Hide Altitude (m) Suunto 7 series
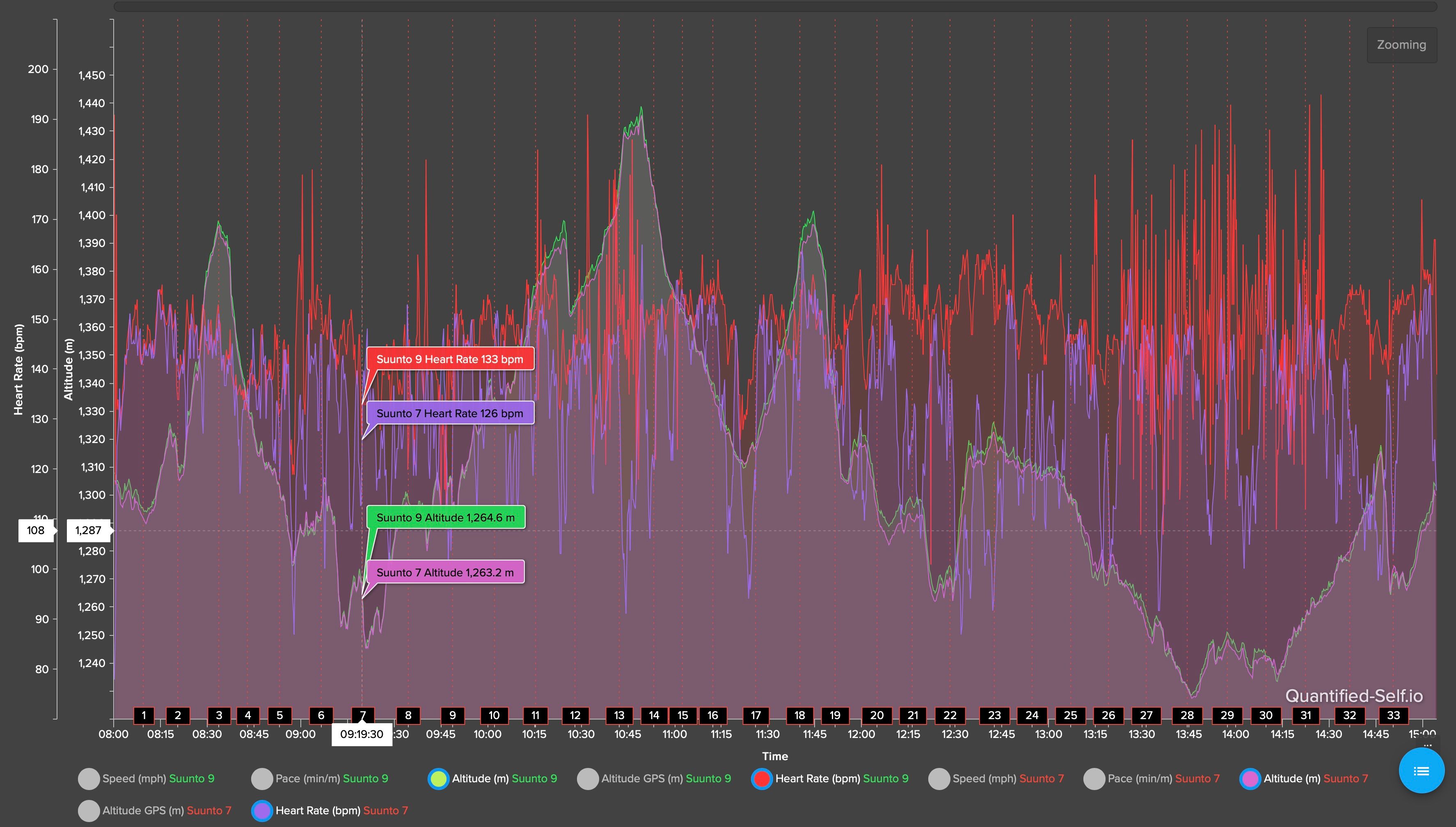The width and height of the screenshot is (1456, 827). click(x=1304, y=779)
